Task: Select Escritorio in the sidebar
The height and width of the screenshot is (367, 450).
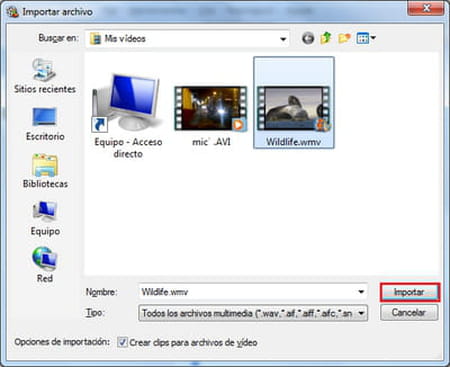Action: (x=45, y=124)
